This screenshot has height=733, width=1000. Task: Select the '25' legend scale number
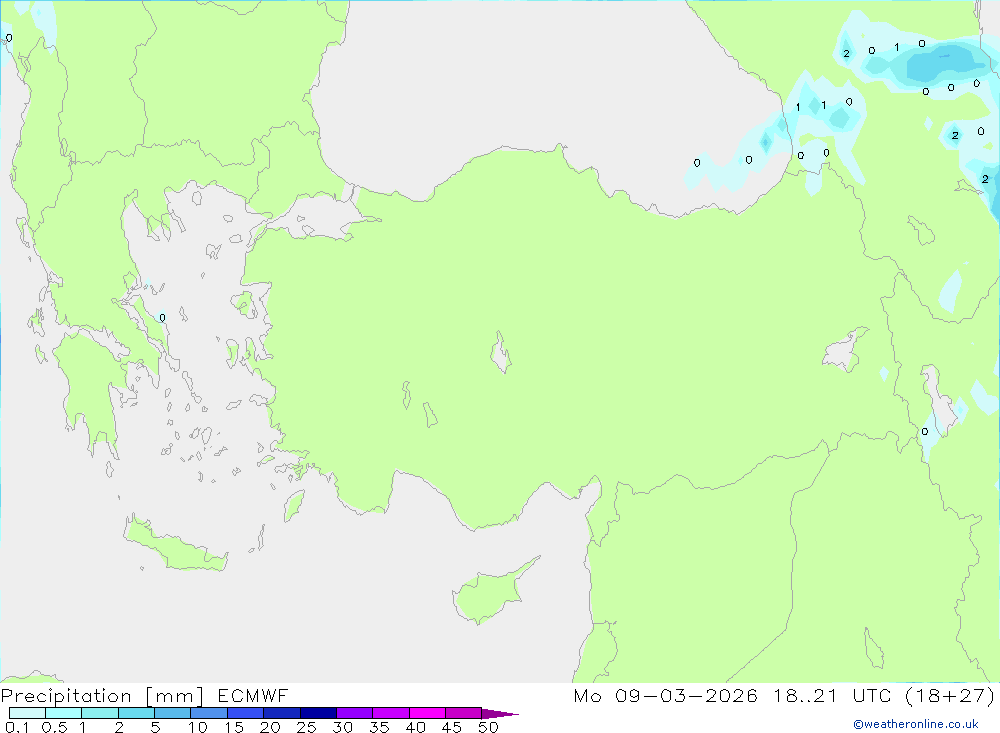306,727
